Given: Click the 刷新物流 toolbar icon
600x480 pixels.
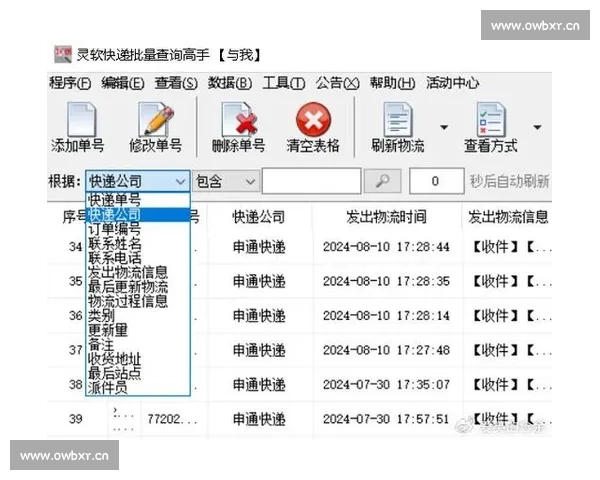Looking at the screenshot, I should pyautogui.click(x=398, y=119).
